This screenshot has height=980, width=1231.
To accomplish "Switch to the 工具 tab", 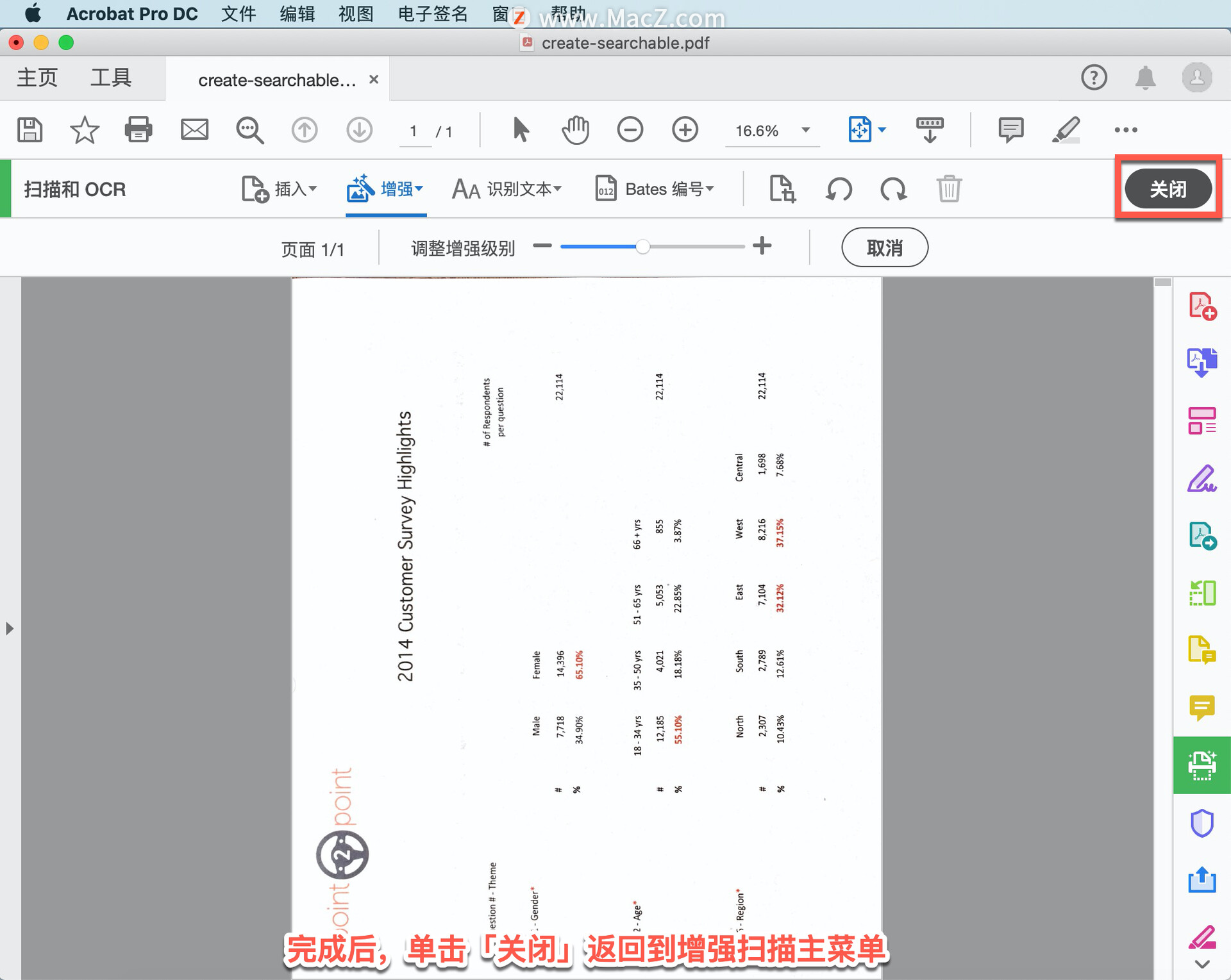I will (110, 78).
